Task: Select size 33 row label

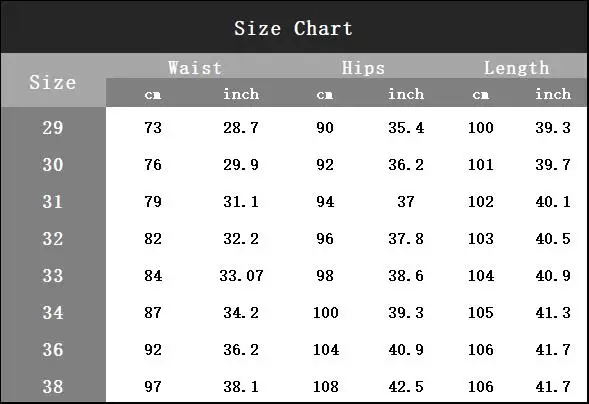Action: [x=53, y=276]
